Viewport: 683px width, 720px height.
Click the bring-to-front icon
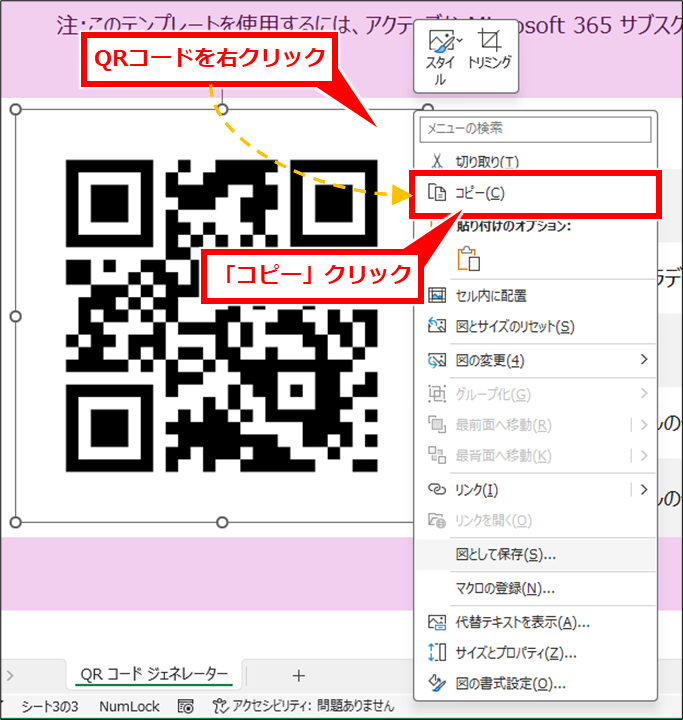tap(437, 424)
